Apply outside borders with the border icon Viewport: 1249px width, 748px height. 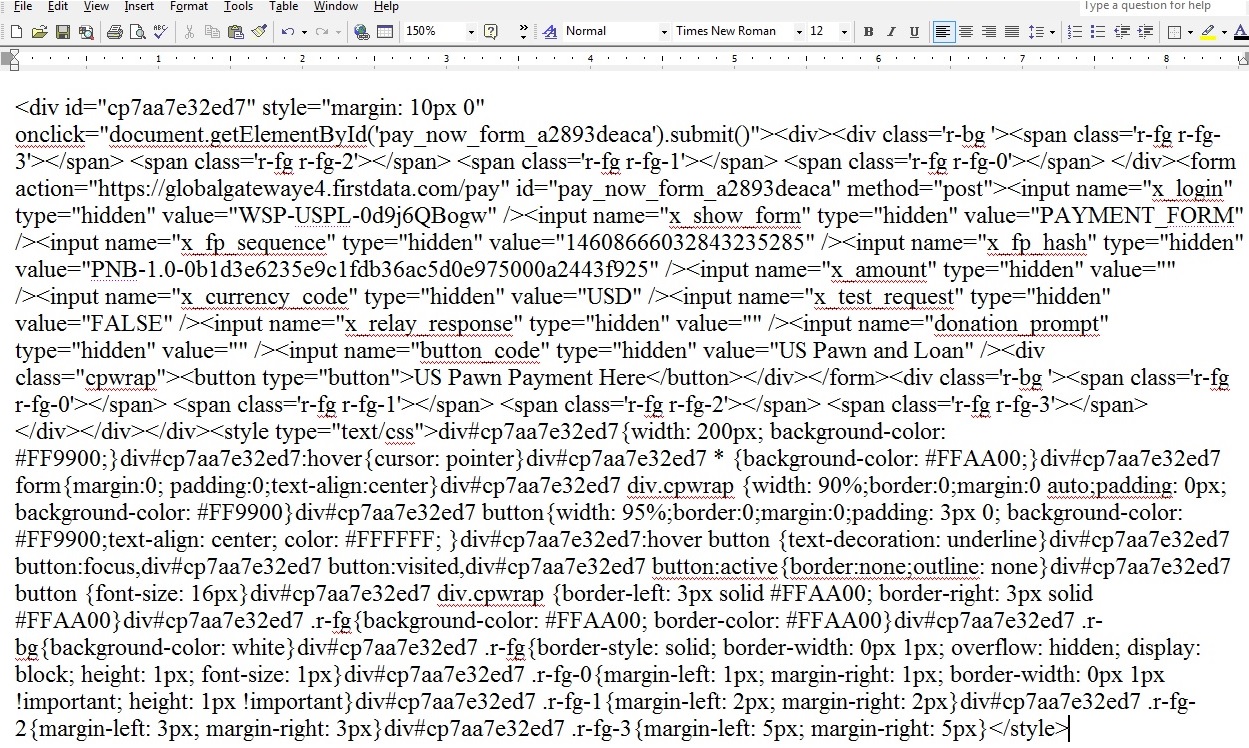coord(1175,32)
